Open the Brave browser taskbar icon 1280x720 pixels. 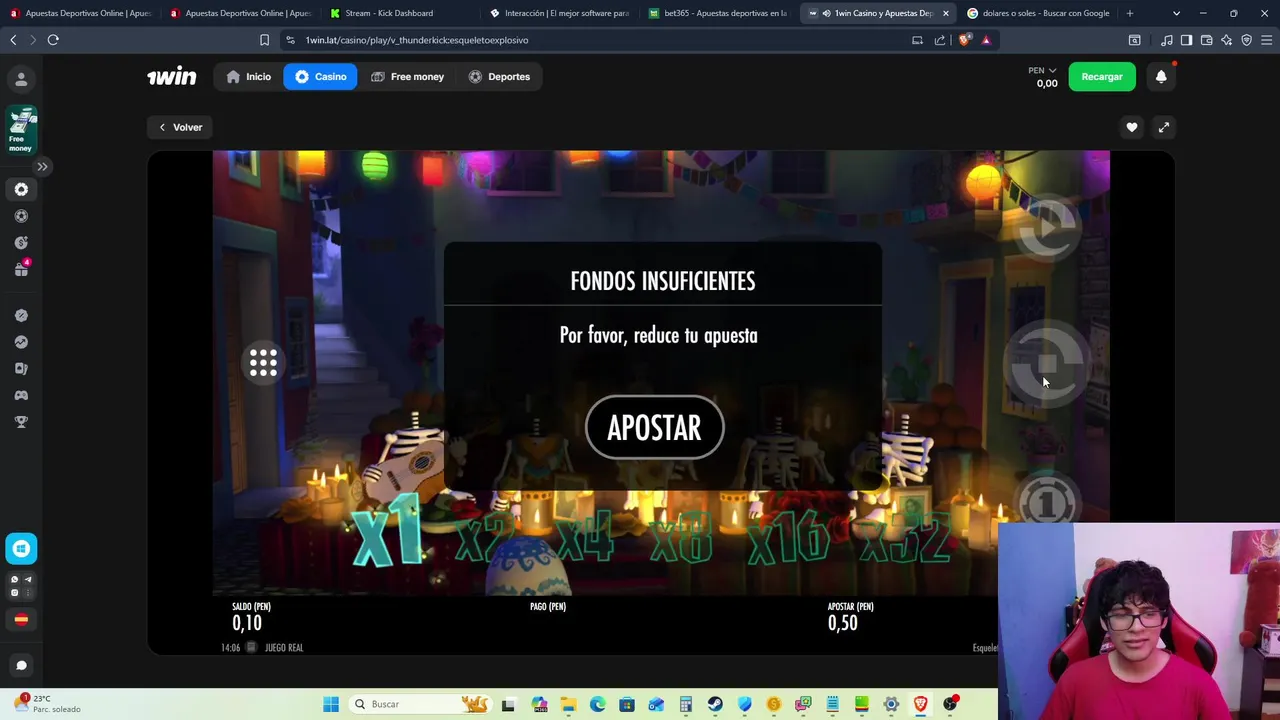coord(920,704)
